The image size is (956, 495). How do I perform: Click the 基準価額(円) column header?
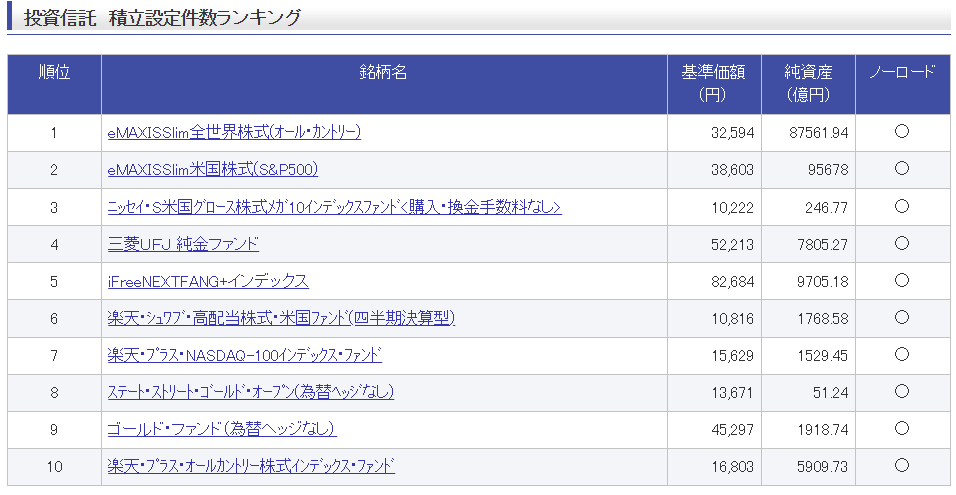click(714, 84)
